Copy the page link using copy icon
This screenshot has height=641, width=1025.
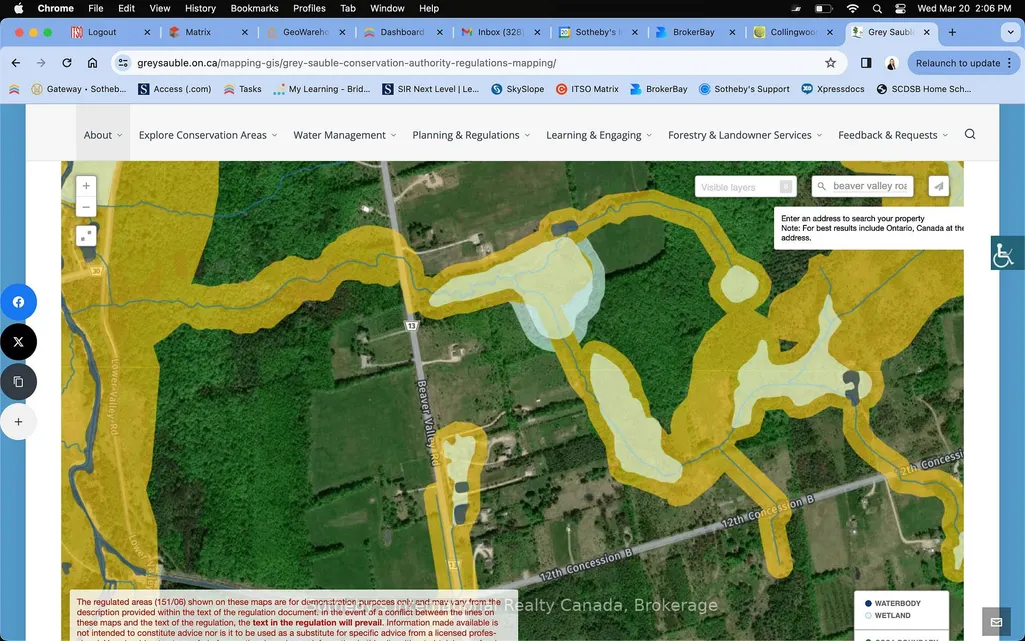18,382
